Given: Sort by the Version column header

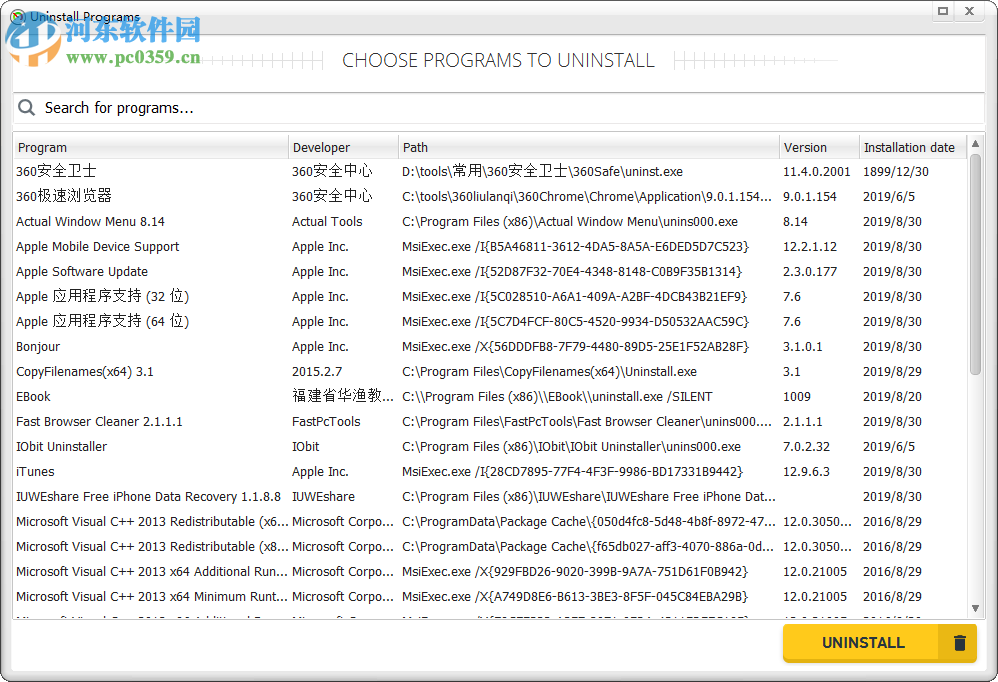Looking at the screenshot, I should point(817,147).
